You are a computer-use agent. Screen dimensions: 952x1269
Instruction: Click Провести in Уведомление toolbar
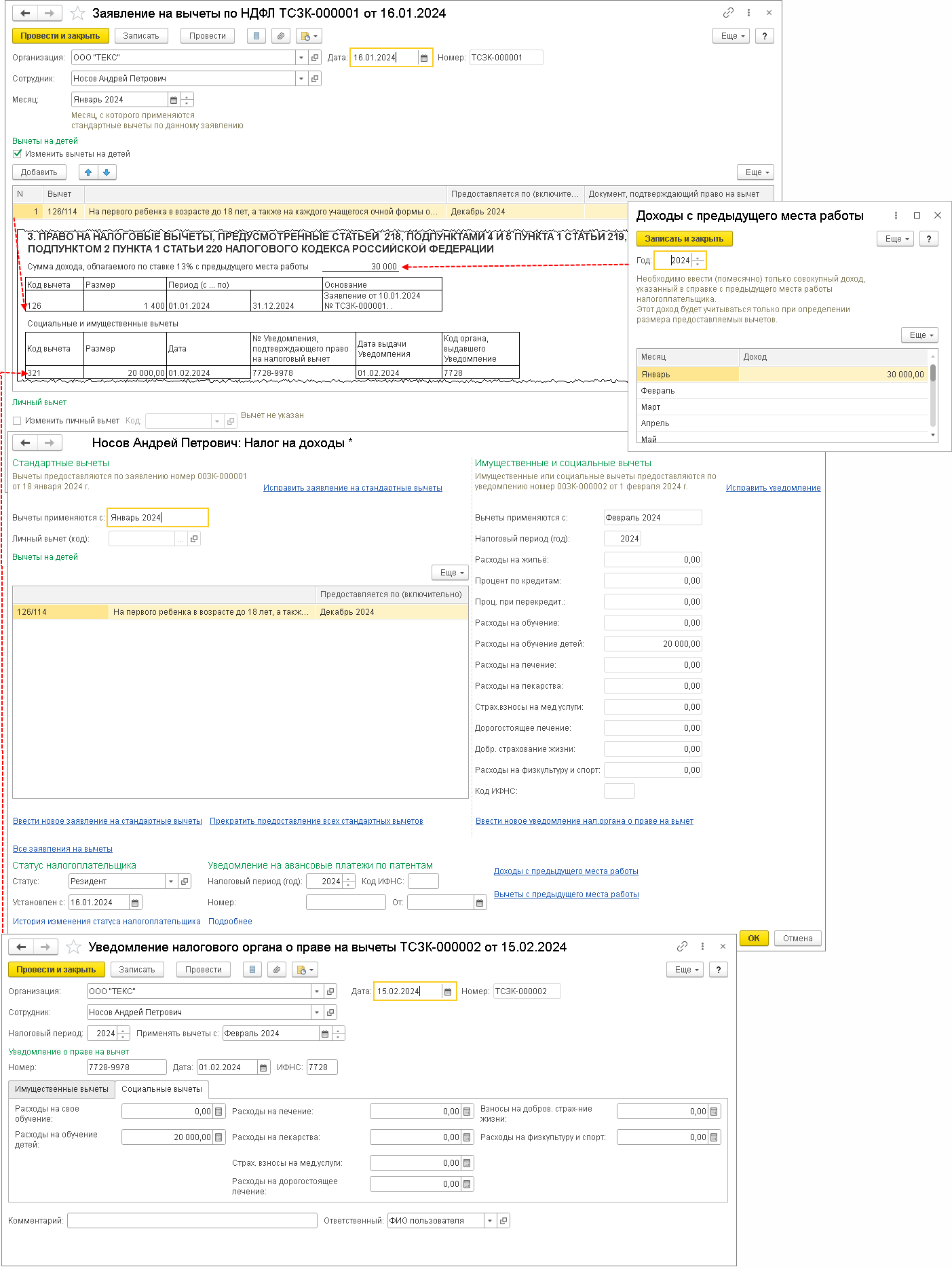pos(204,970)
